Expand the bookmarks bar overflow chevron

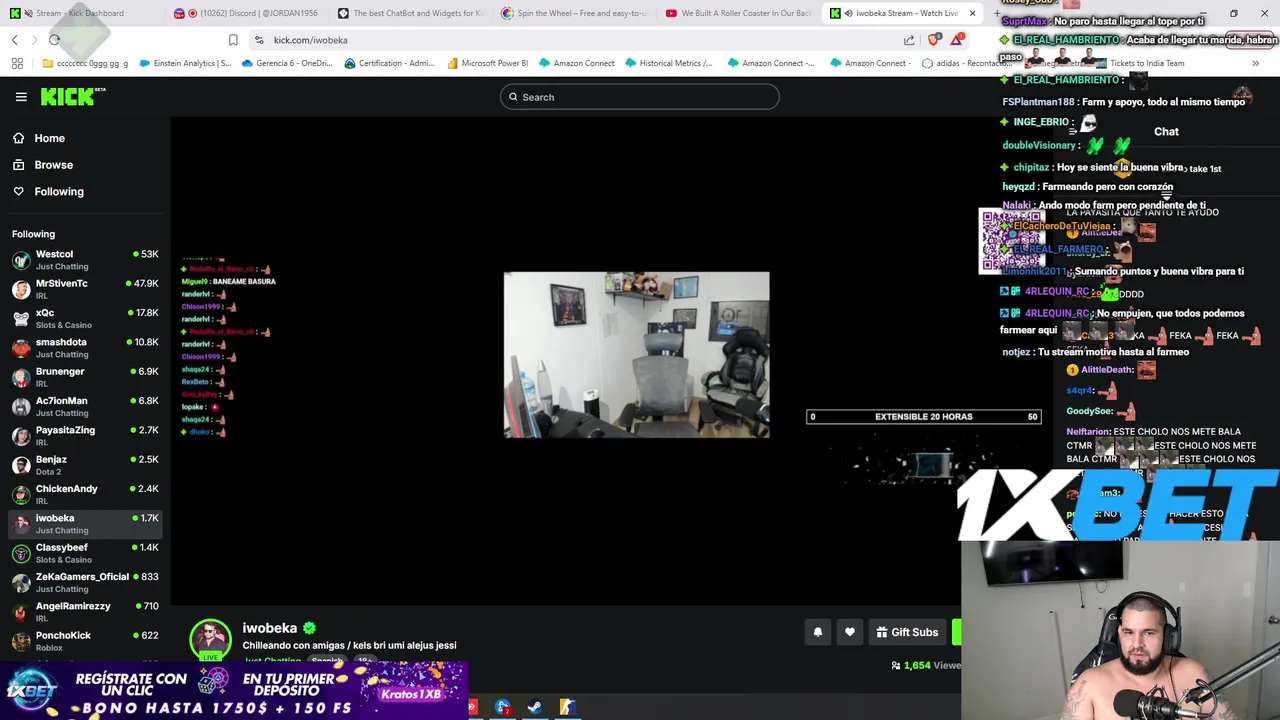[x=1256, y=63]
